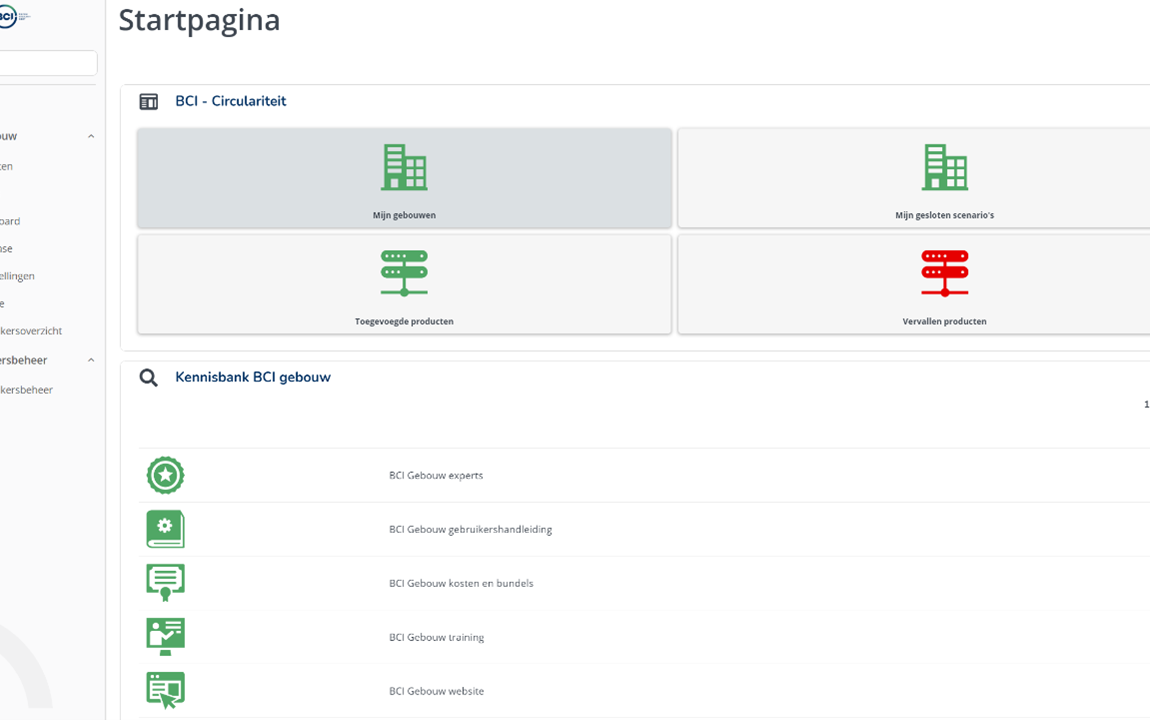Select the oard sidebar menu item
1150x720 pixels.
[10, 221]
